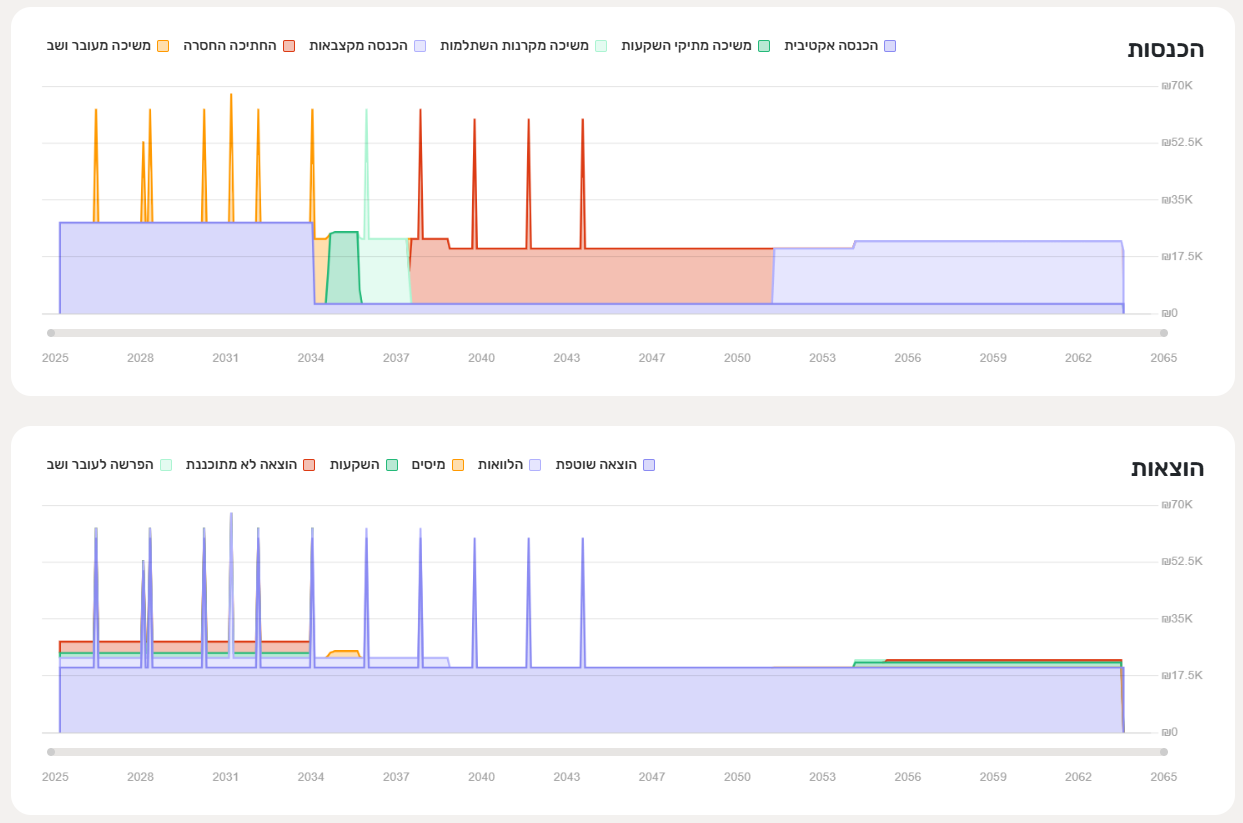Click right handle of income chart range slider
This screenshot has height=823, width=1243.
[1163, 333]
